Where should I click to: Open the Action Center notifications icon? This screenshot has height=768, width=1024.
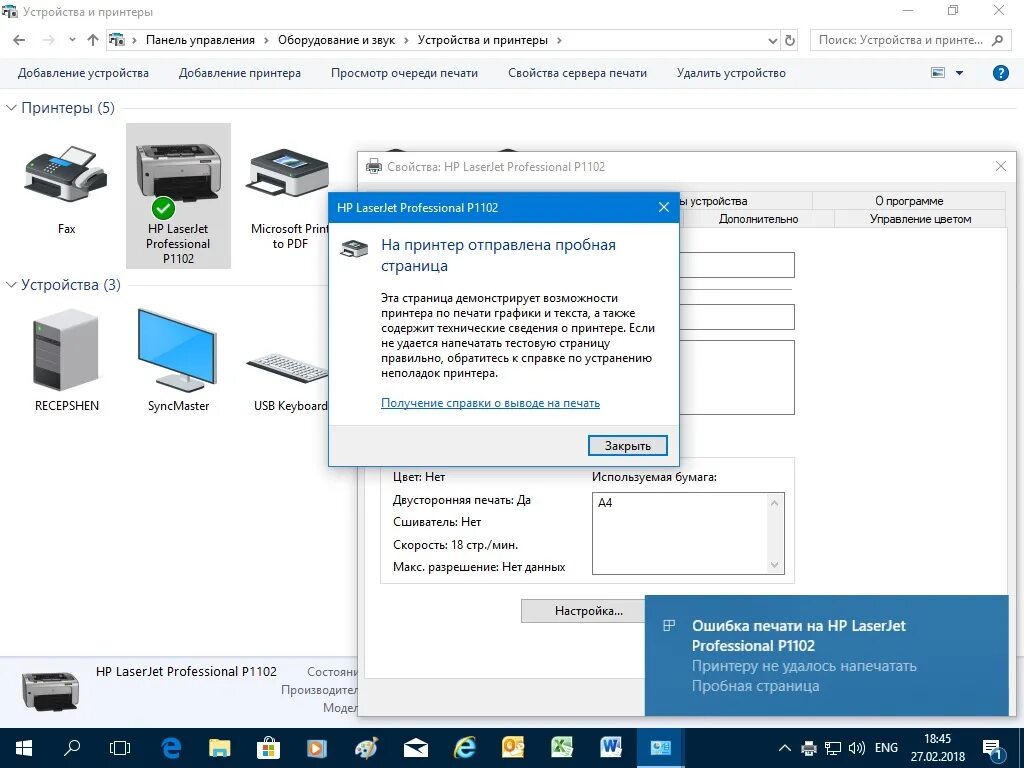993,749
